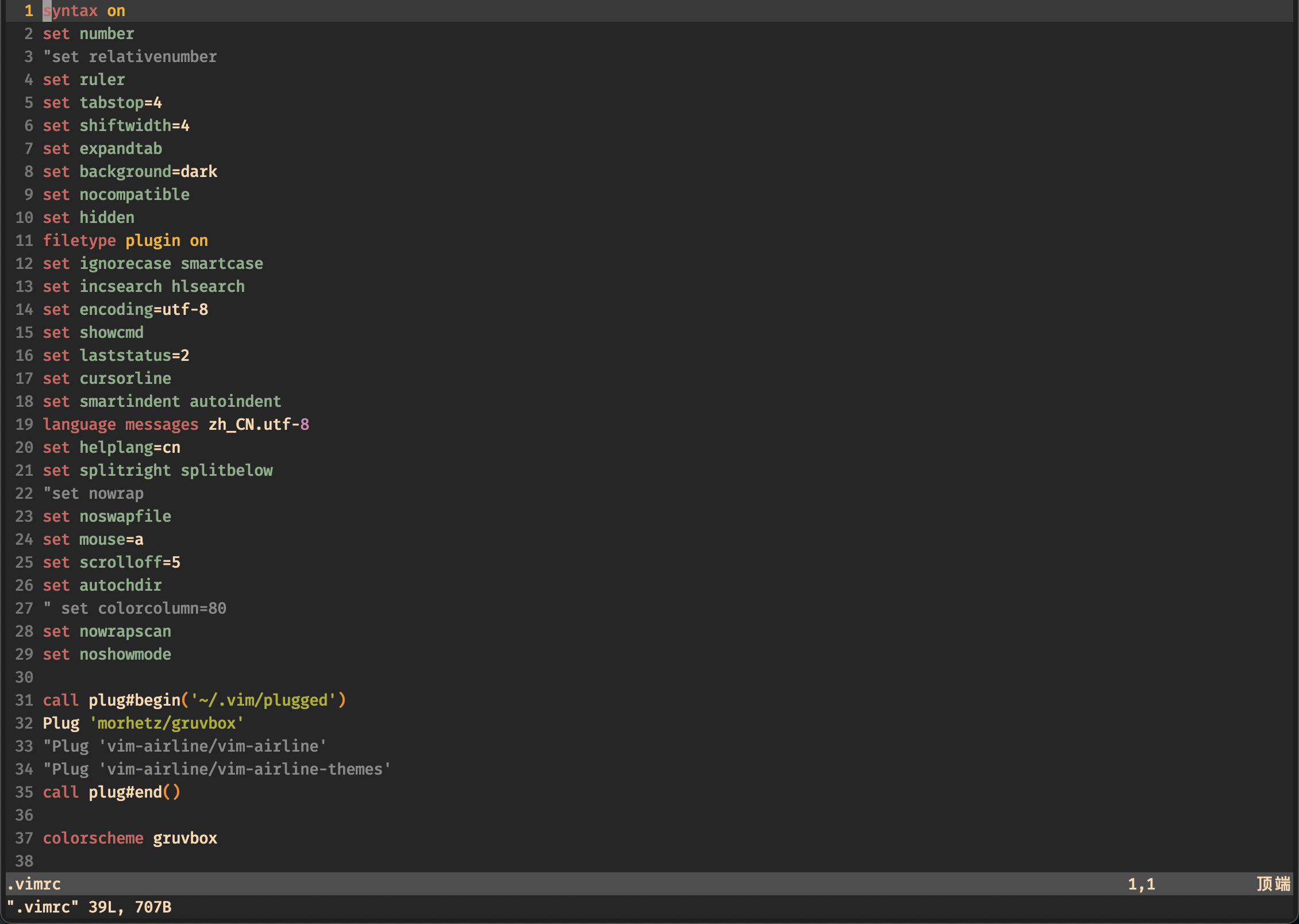The image size is (1299, 924).
Task: Click the 'morhetz/gruvbox' plugin string
Action: point(167,723)
